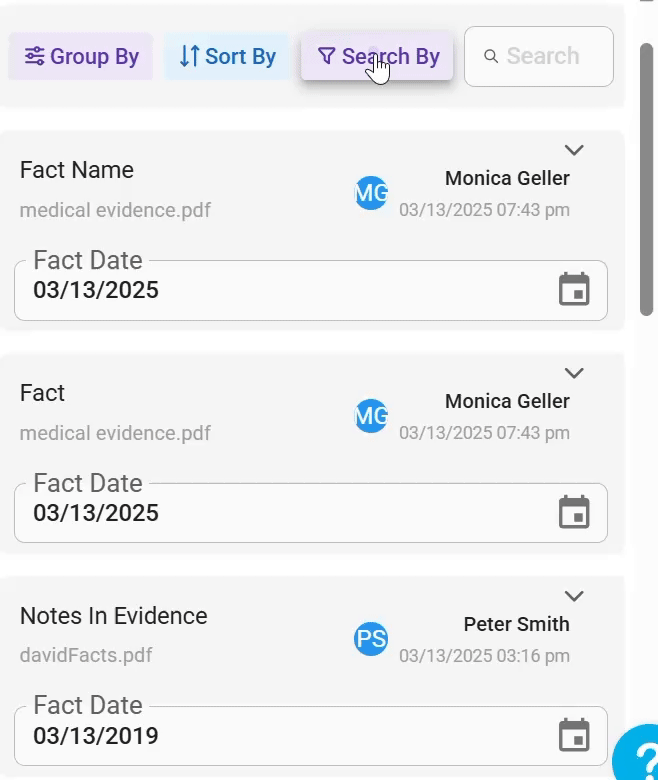Click medical evidence.pdf under Fact Name
This screenshot has width=658, height=780.
pyautogui.click(x=115, y=210)
